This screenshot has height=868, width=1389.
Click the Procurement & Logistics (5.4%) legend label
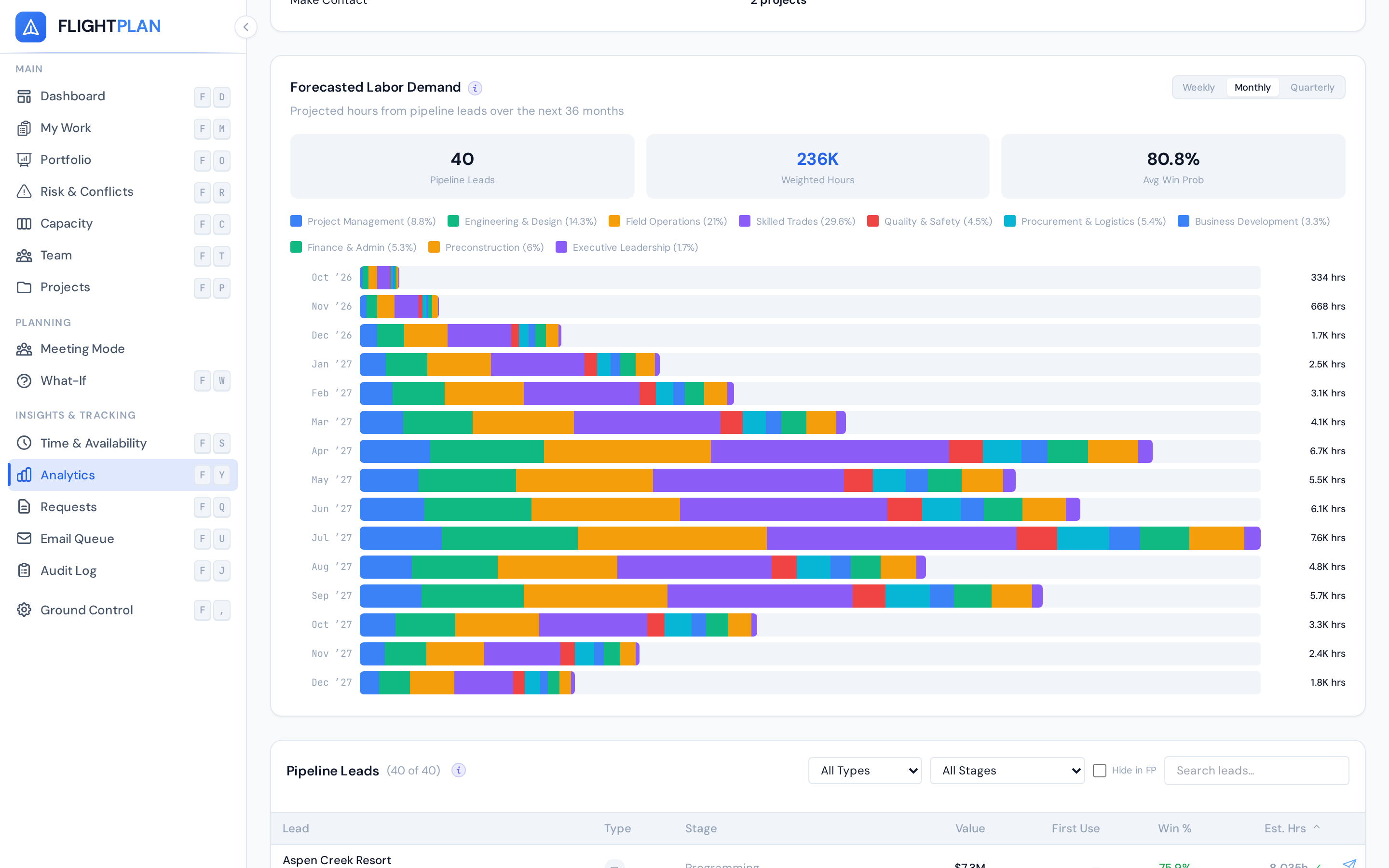click(1093, 222)
